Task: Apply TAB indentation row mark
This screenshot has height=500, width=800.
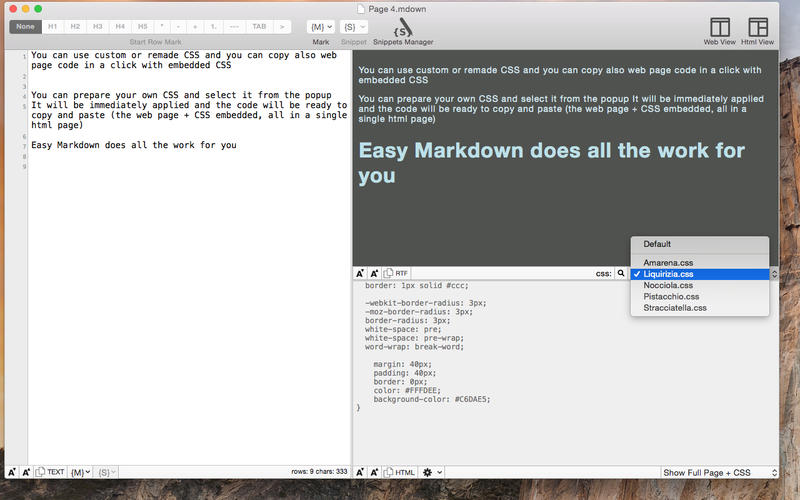Action: click(x=259, y=27)
